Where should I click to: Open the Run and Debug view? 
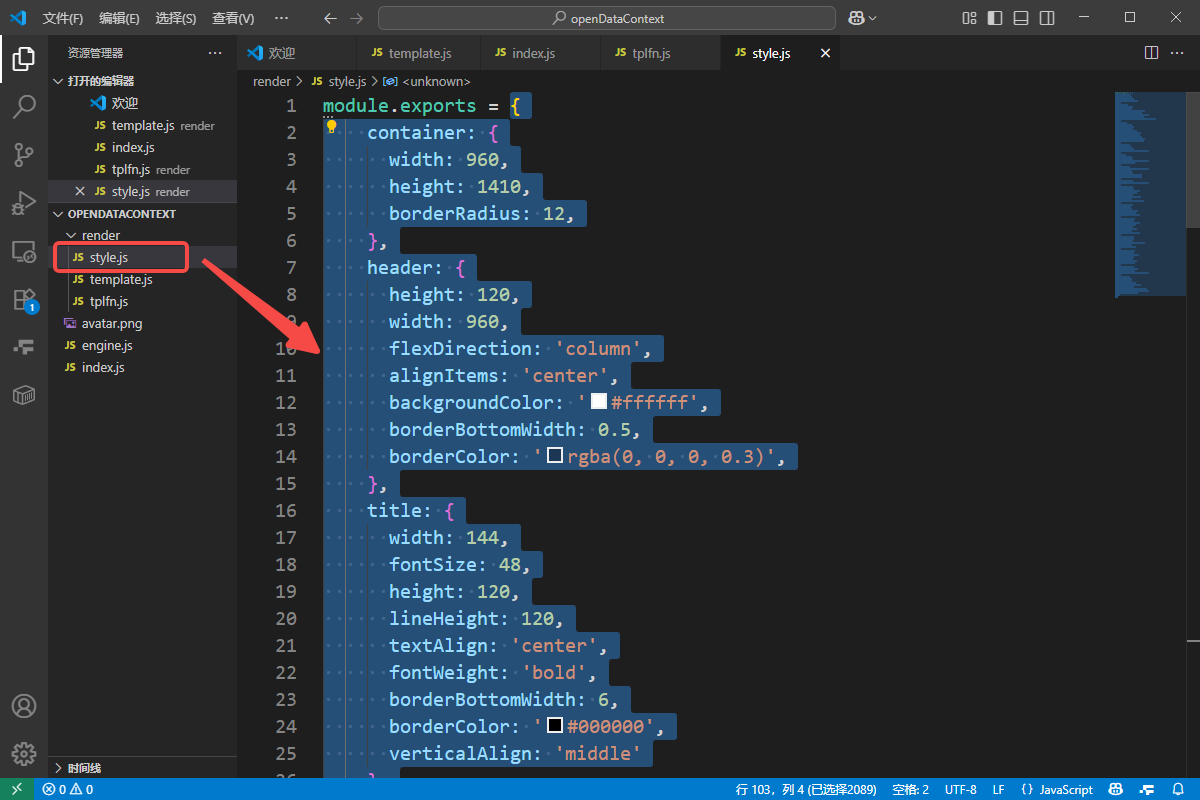tap(24, 203)
